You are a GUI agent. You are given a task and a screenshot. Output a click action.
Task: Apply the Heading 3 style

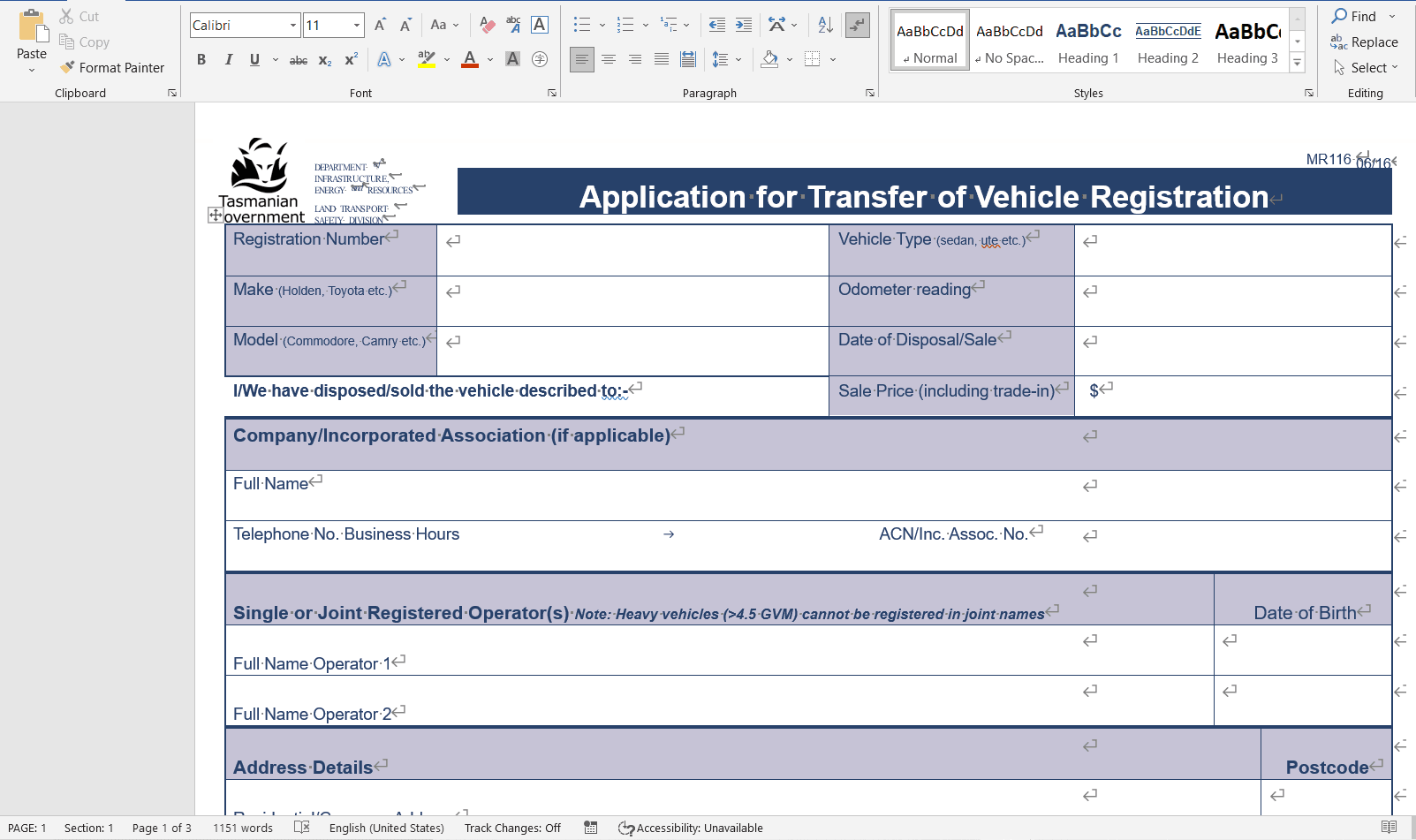(1247, 41)
